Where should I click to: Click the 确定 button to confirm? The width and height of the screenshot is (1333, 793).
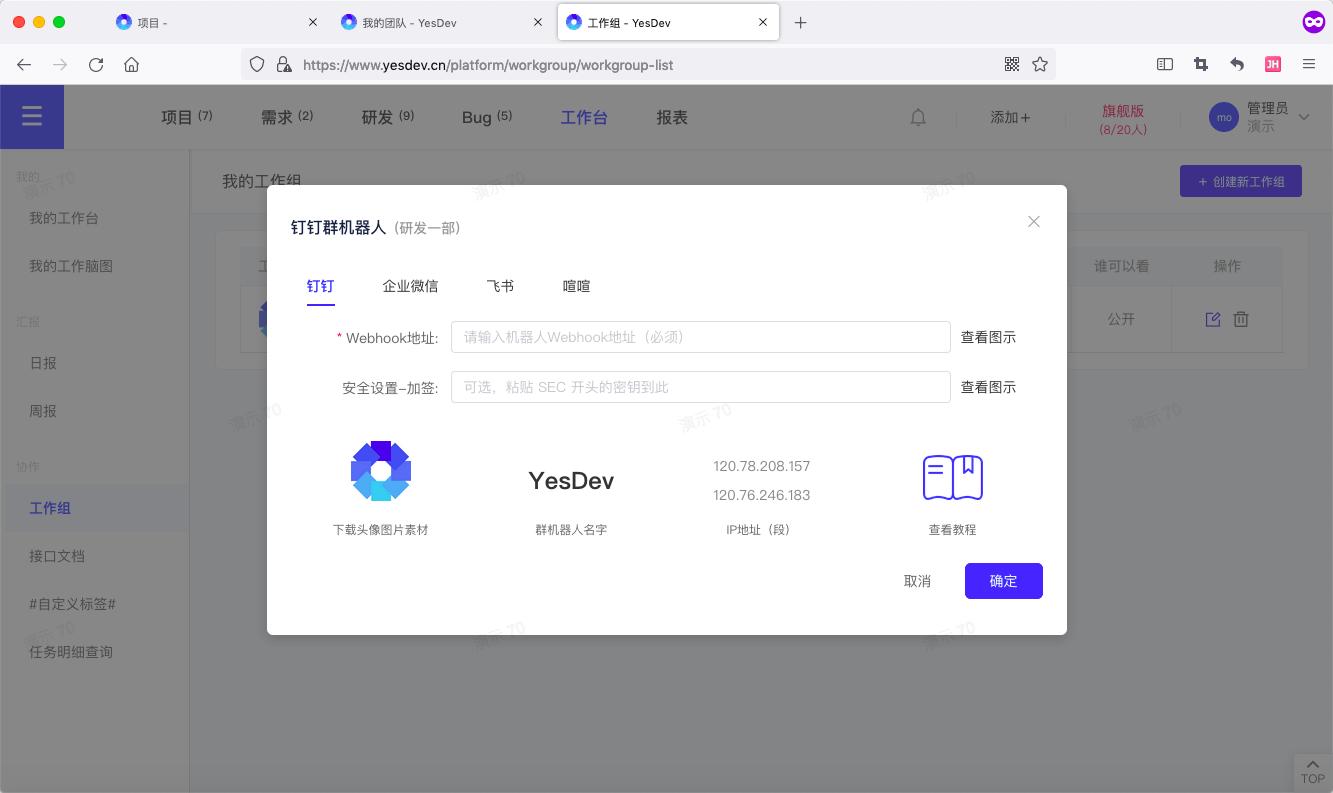[x=1003, y=581]
